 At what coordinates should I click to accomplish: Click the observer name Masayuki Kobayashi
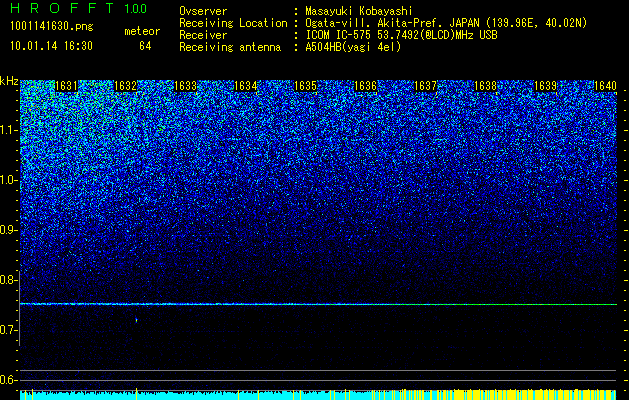pyautogui.click(x=359, y=12)
